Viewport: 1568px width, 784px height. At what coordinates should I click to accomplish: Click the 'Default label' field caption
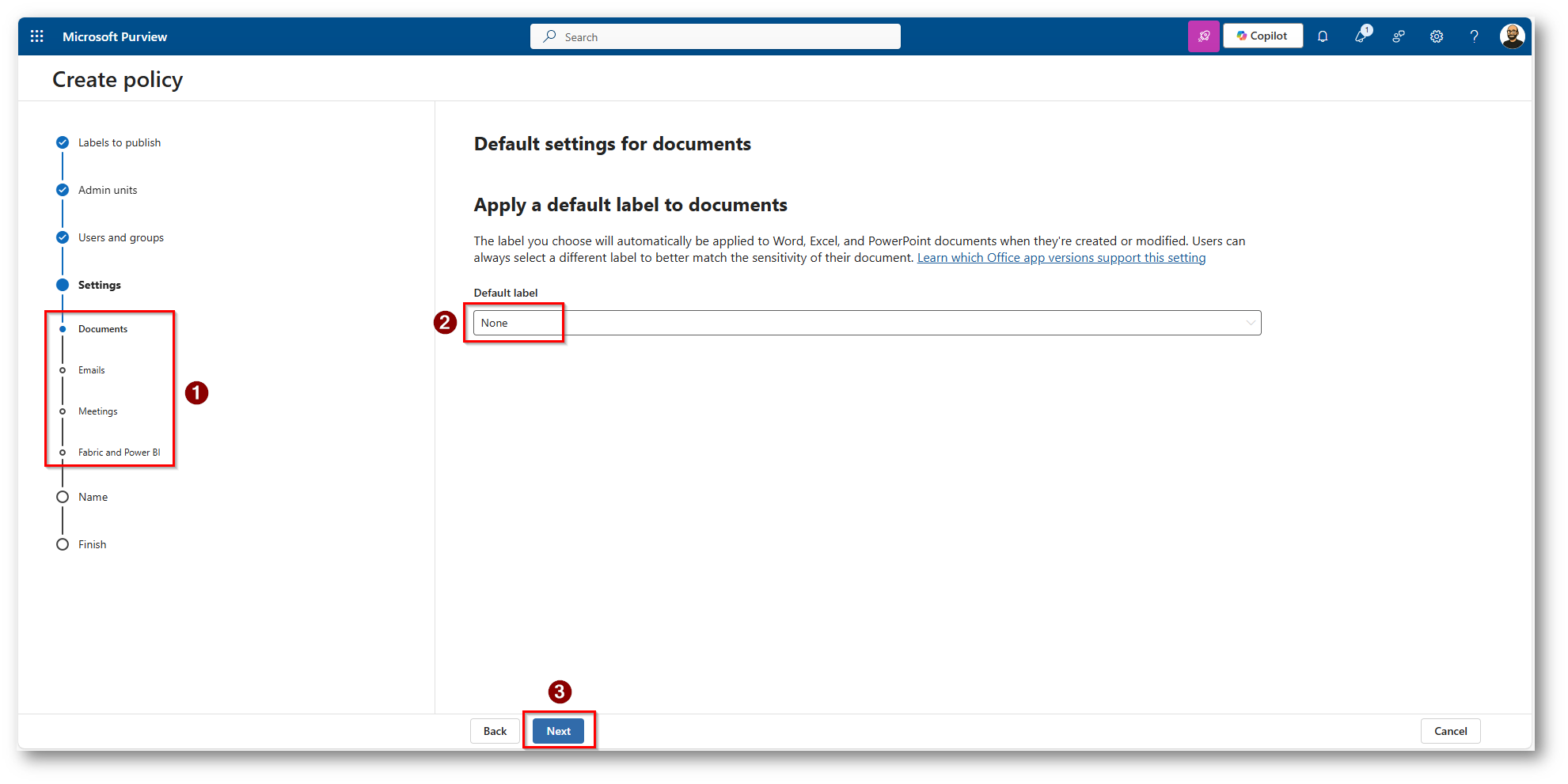coord(506,293)
